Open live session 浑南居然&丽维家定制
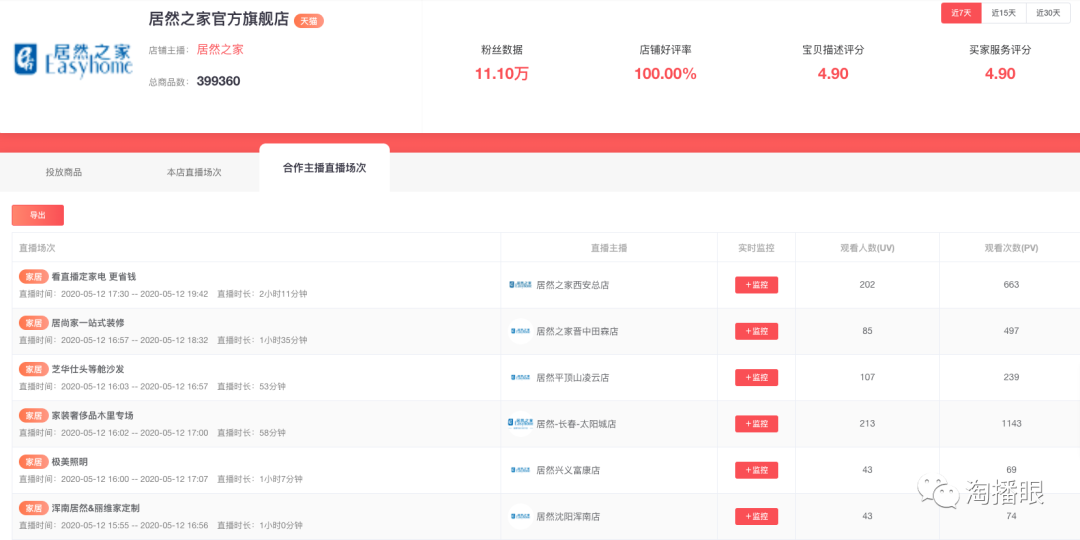1080x540 pixels. coord(96,508)
